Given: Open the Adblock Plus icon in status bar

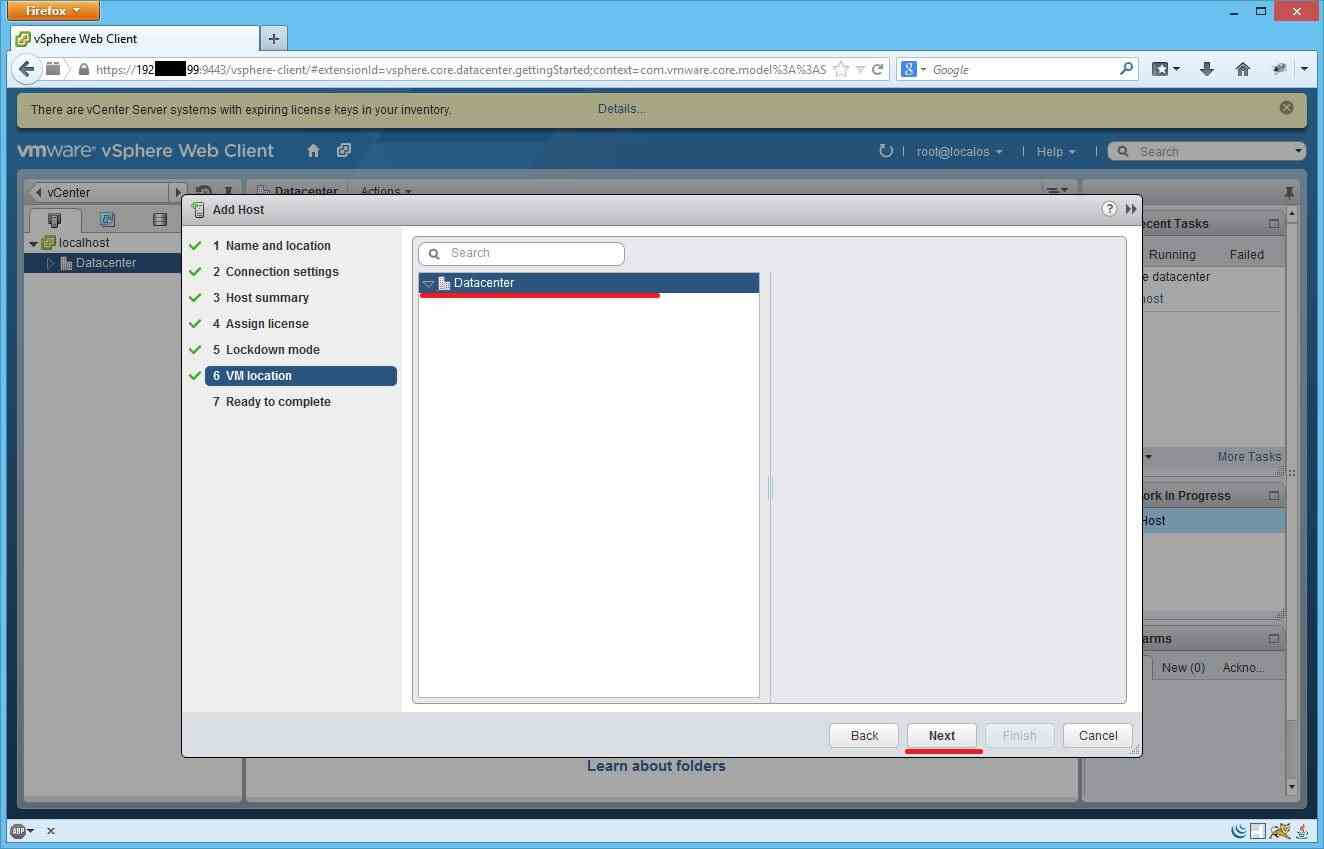Looking at the screenshot, I should click(x=17, y=831).
